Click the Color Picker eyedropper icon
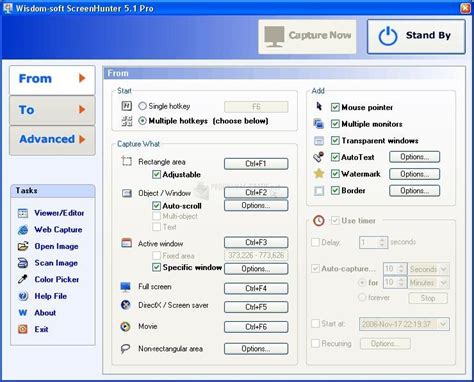474x382 pixels. [23, 279]
